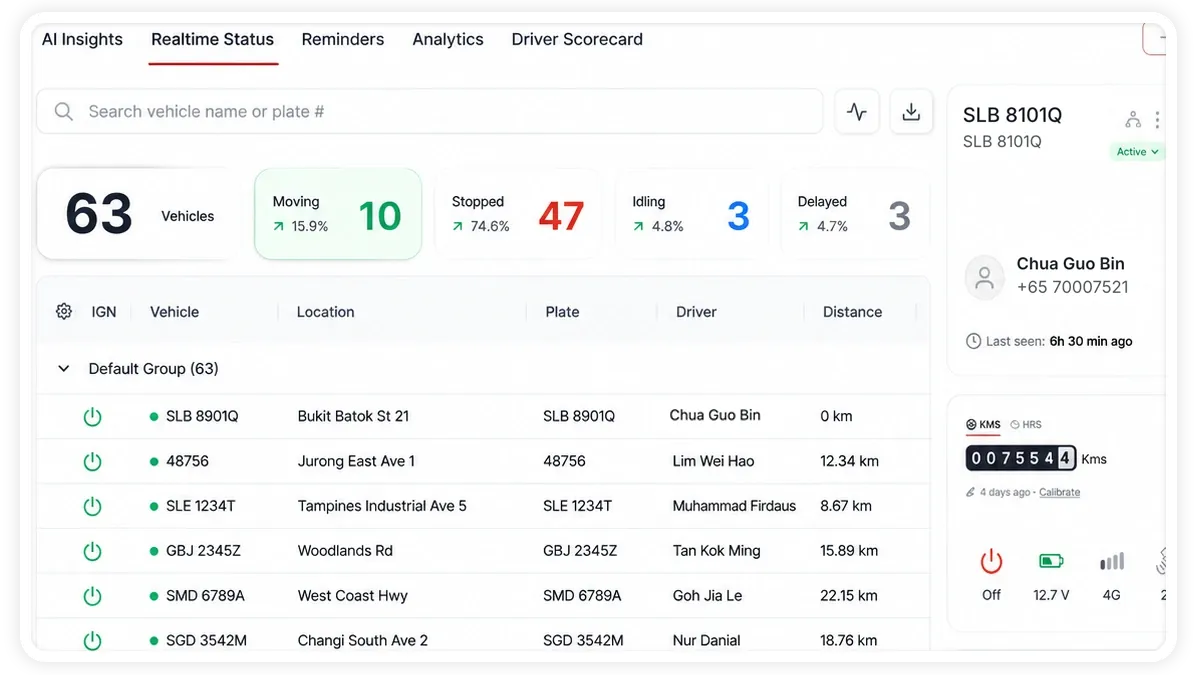Click the pencil icon beside 4 days ago
1200x675 pixels.
(x=970, y=492)
